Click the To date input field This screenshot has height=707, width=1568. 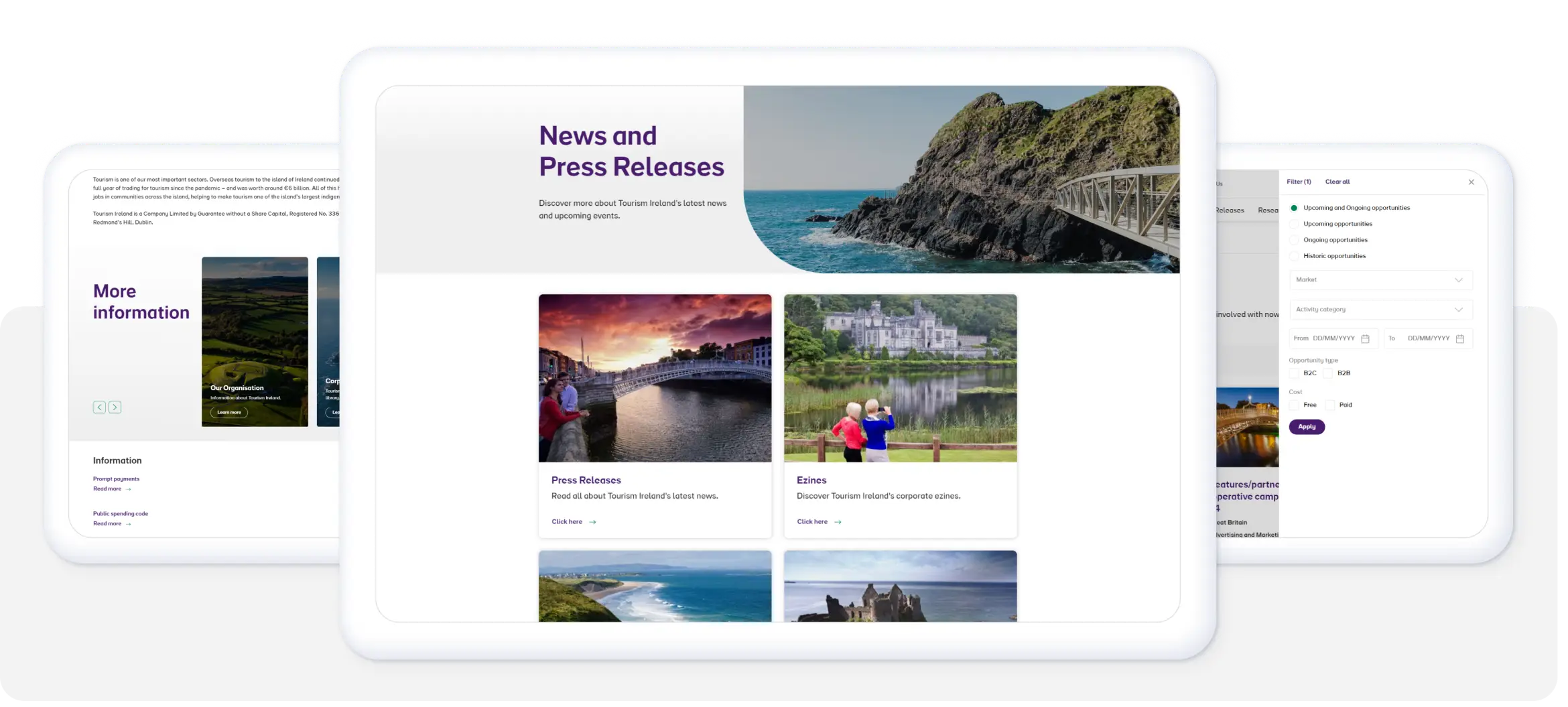click(x=1428, y=338)
